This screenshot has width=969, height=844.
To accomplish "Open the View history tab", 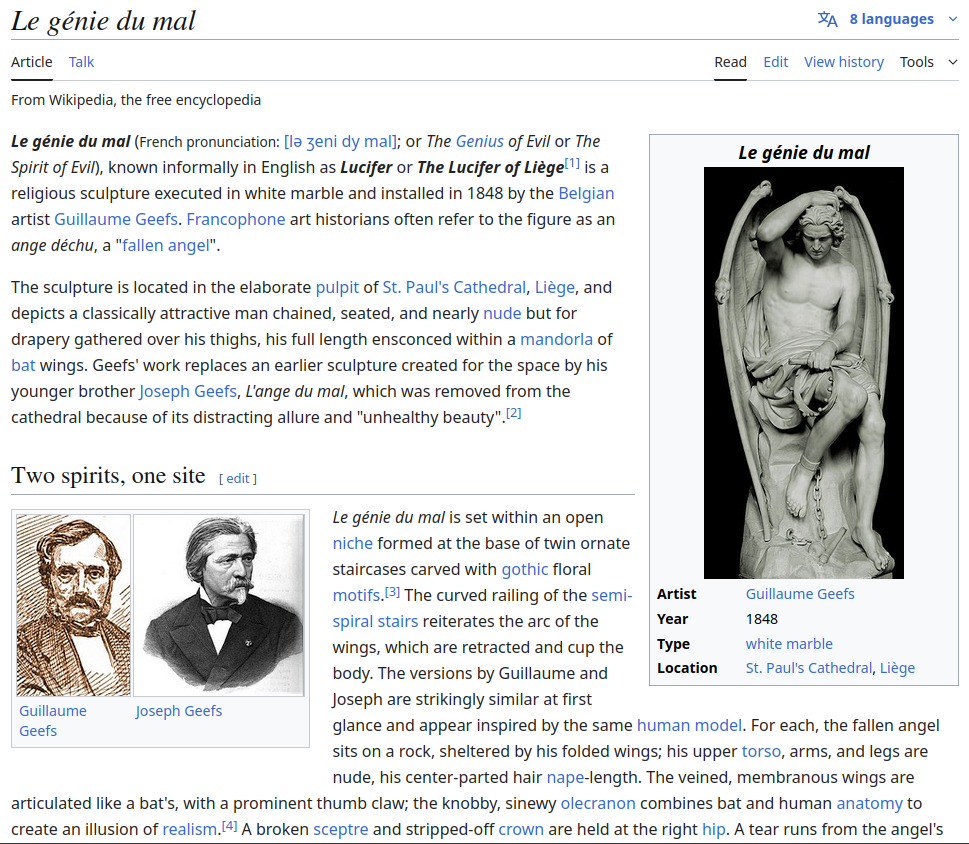I will [844, 62].
